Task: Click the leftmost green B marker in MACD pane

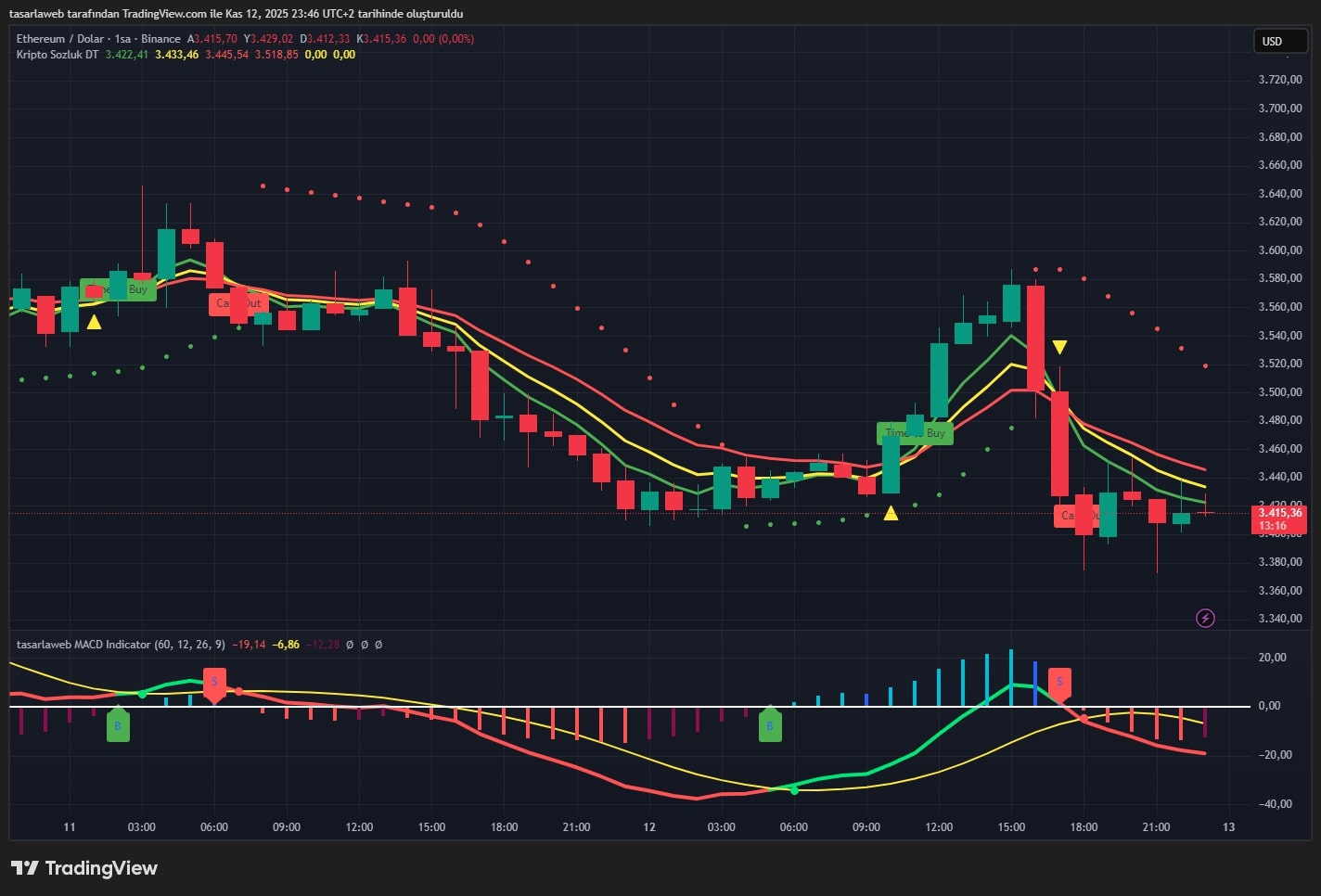Action: point(118,725)
